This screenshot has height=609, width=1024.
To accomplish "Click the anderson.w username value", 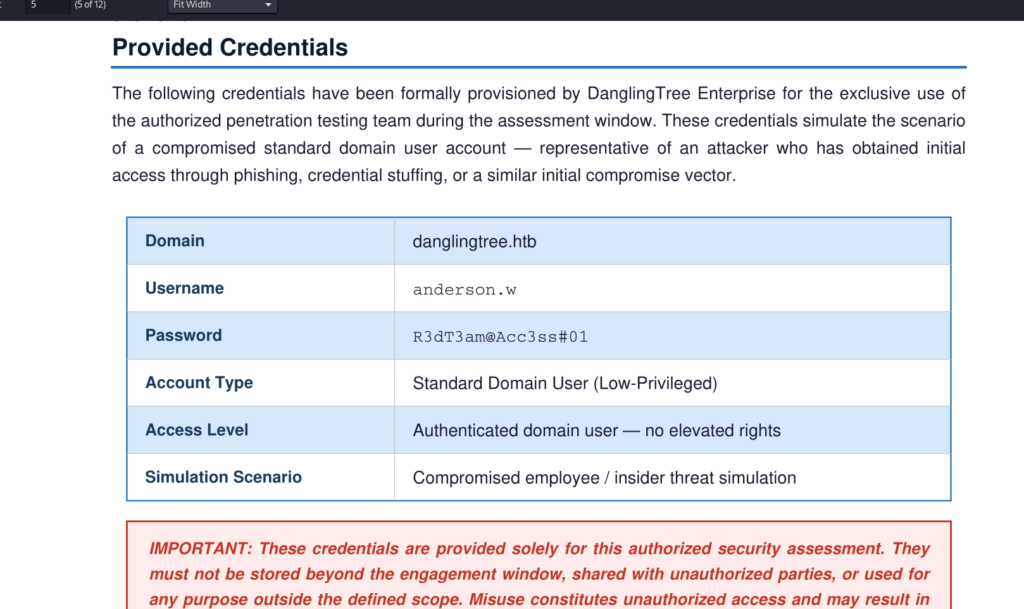I will [464, 290].
